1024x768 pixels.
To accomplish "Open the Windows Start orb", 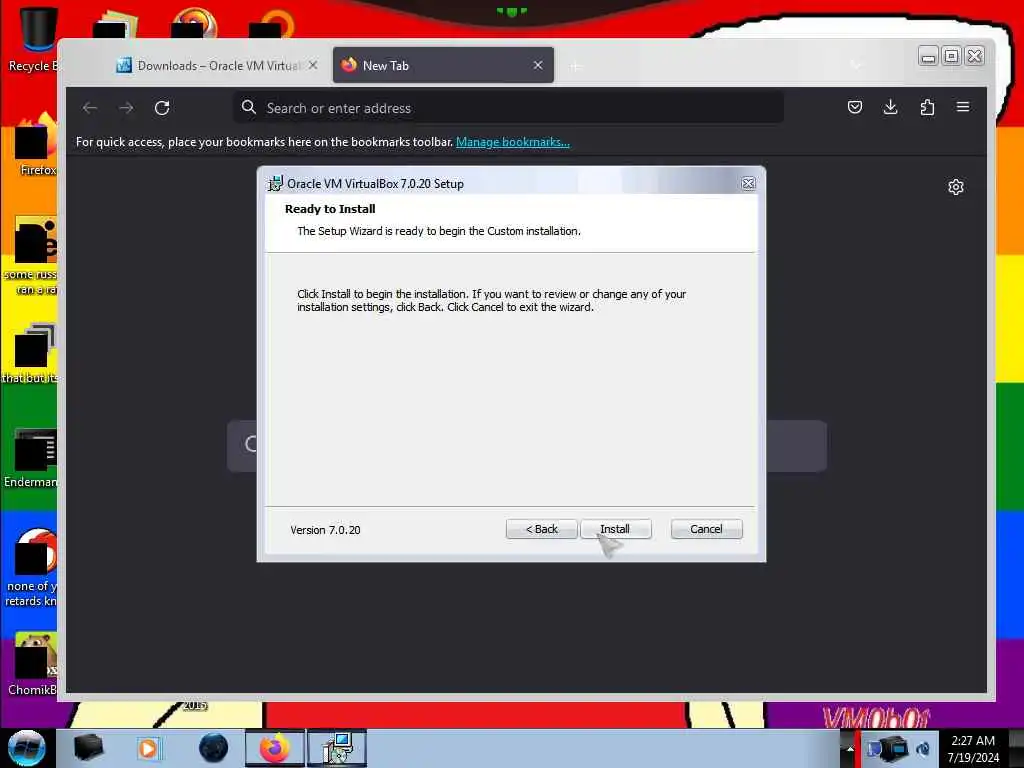I will coord(26,748).
